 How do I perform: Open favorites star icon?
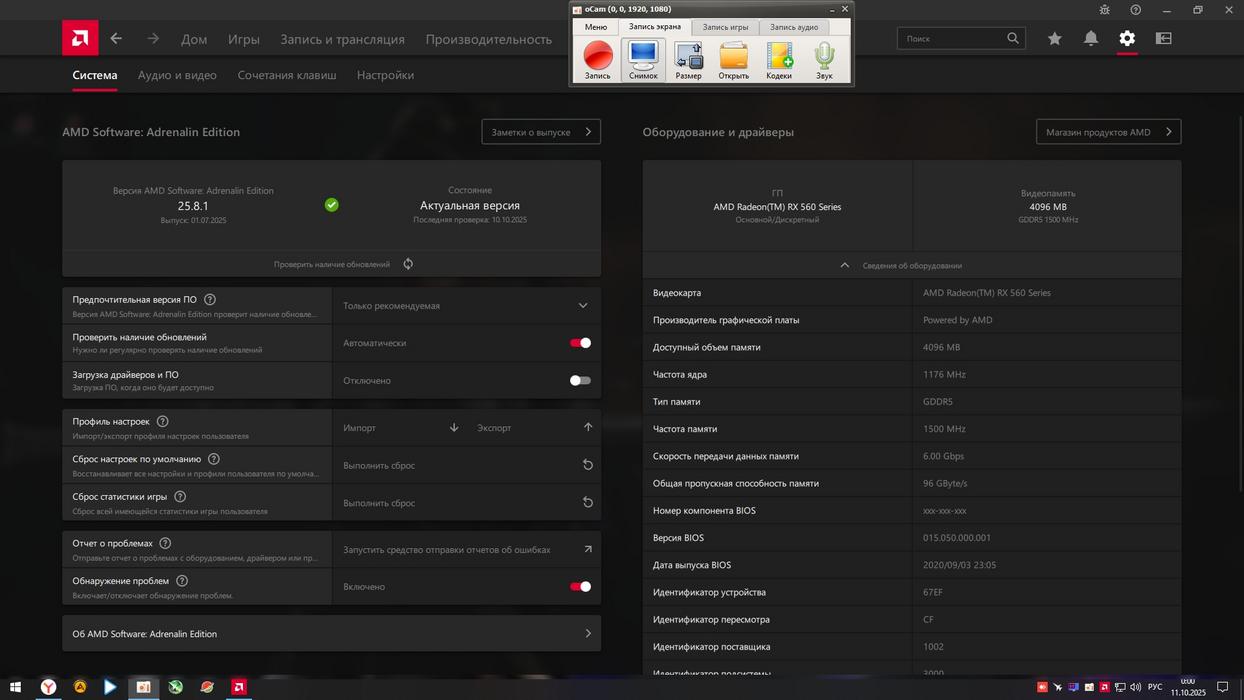pos(1054,39)
